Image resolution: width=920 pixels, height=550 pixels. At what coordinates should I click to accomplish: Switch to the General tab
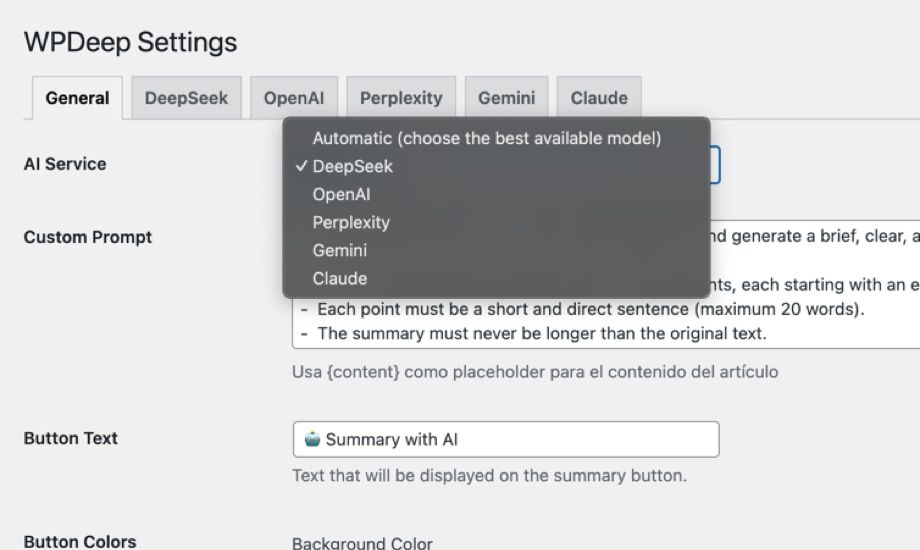click(77, 98)
